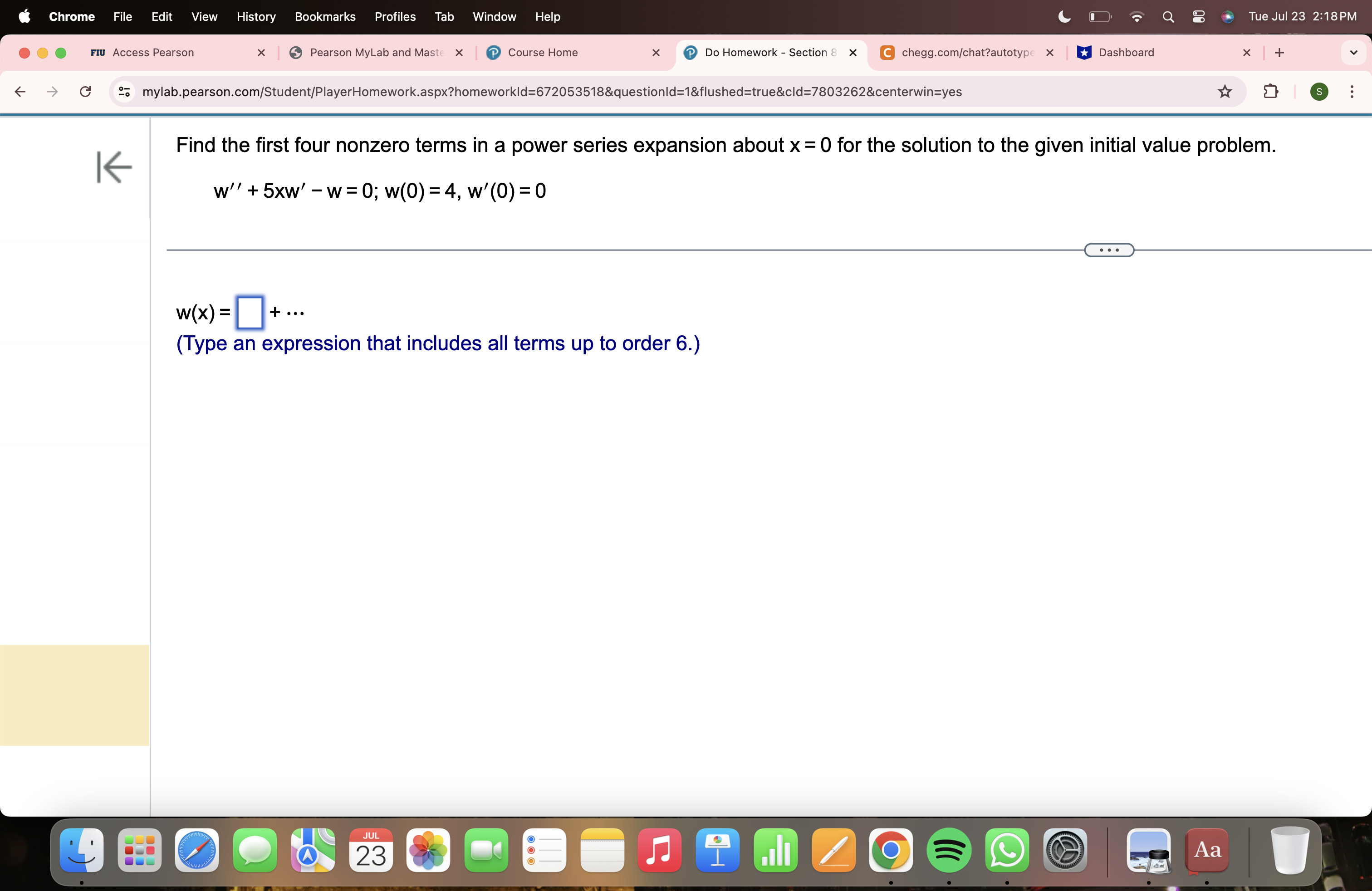
Task: Open the Bookmarks menu
Action: 324,17
